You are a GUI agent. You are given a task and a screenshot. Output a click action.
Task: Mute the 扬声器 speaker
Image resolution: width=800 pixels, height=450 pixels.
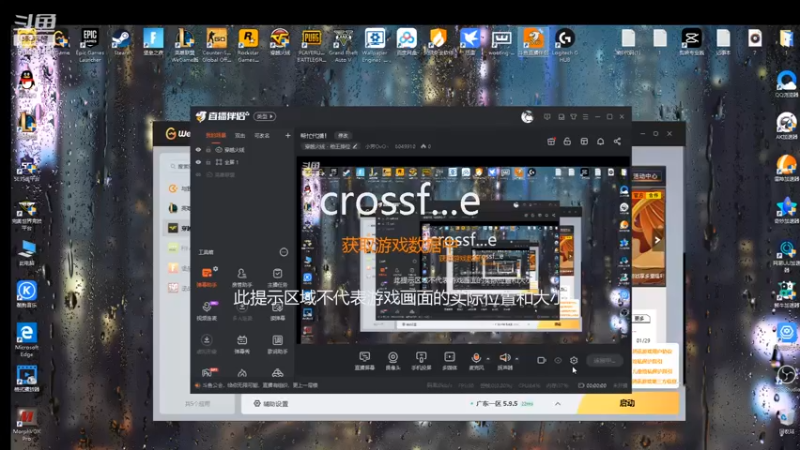pos(505,358)
